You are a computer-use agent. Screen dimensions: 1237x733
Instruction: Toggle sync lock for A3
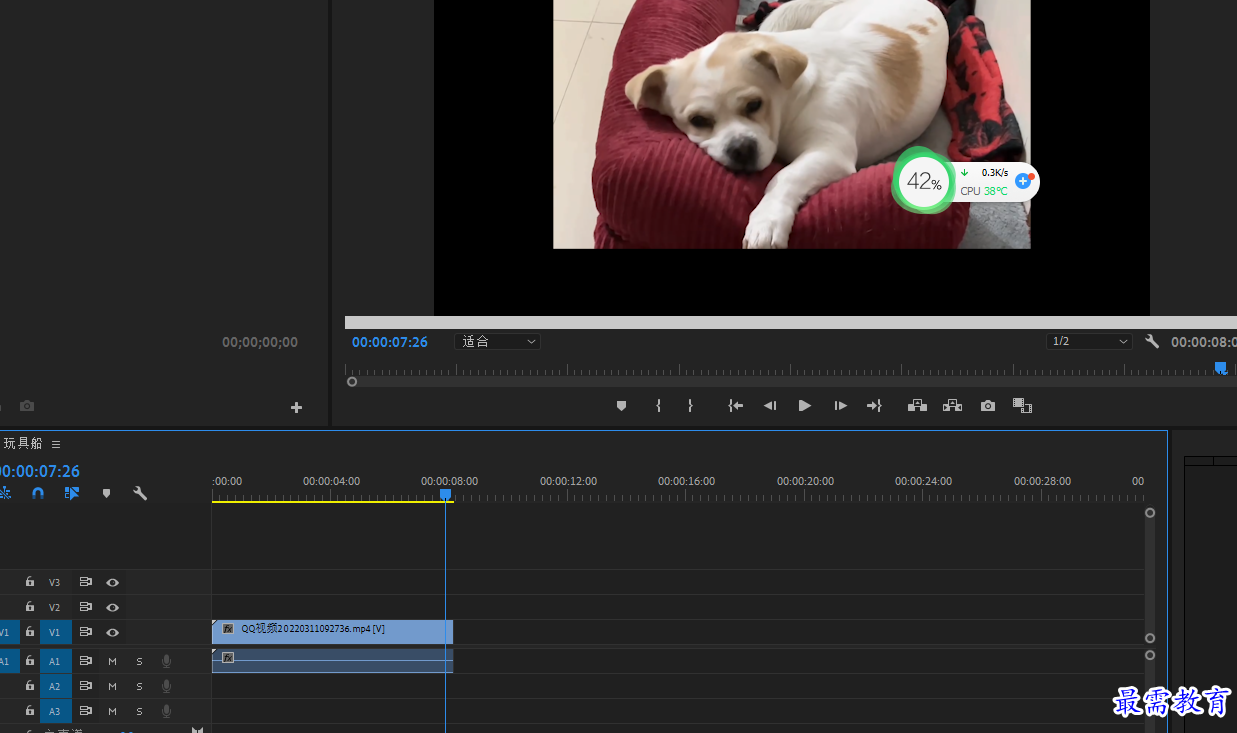[x=86, y=711]
